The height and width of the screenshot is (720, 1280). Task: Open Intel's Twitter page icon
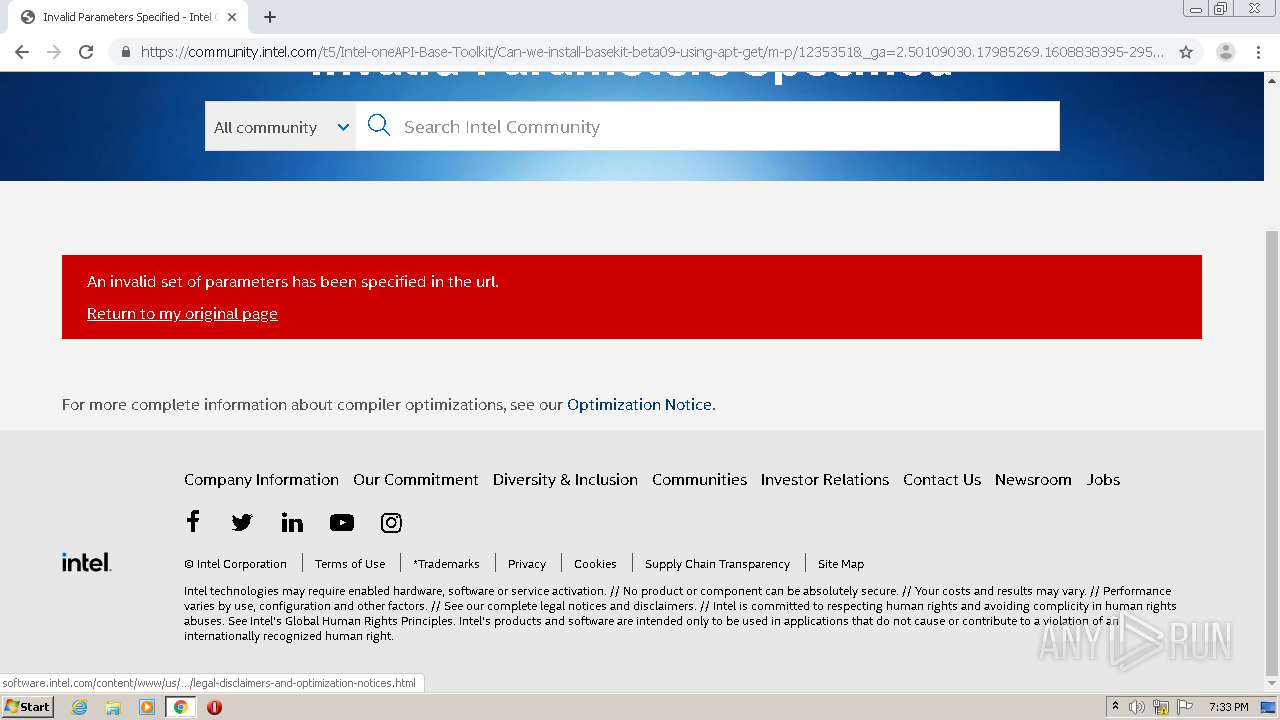(x=242, y=522)
